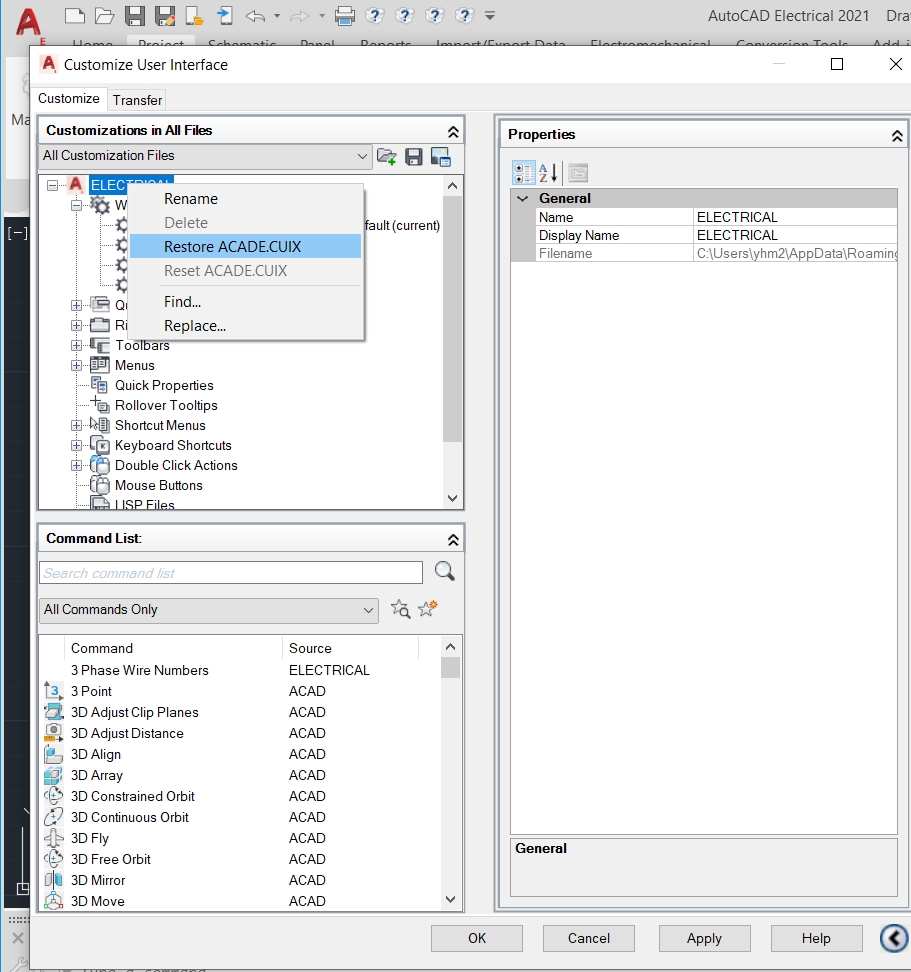This screenshot has height=972, width=911.
Task: Click the Load partial customization file icon
Action: click(x=388, y=156)
